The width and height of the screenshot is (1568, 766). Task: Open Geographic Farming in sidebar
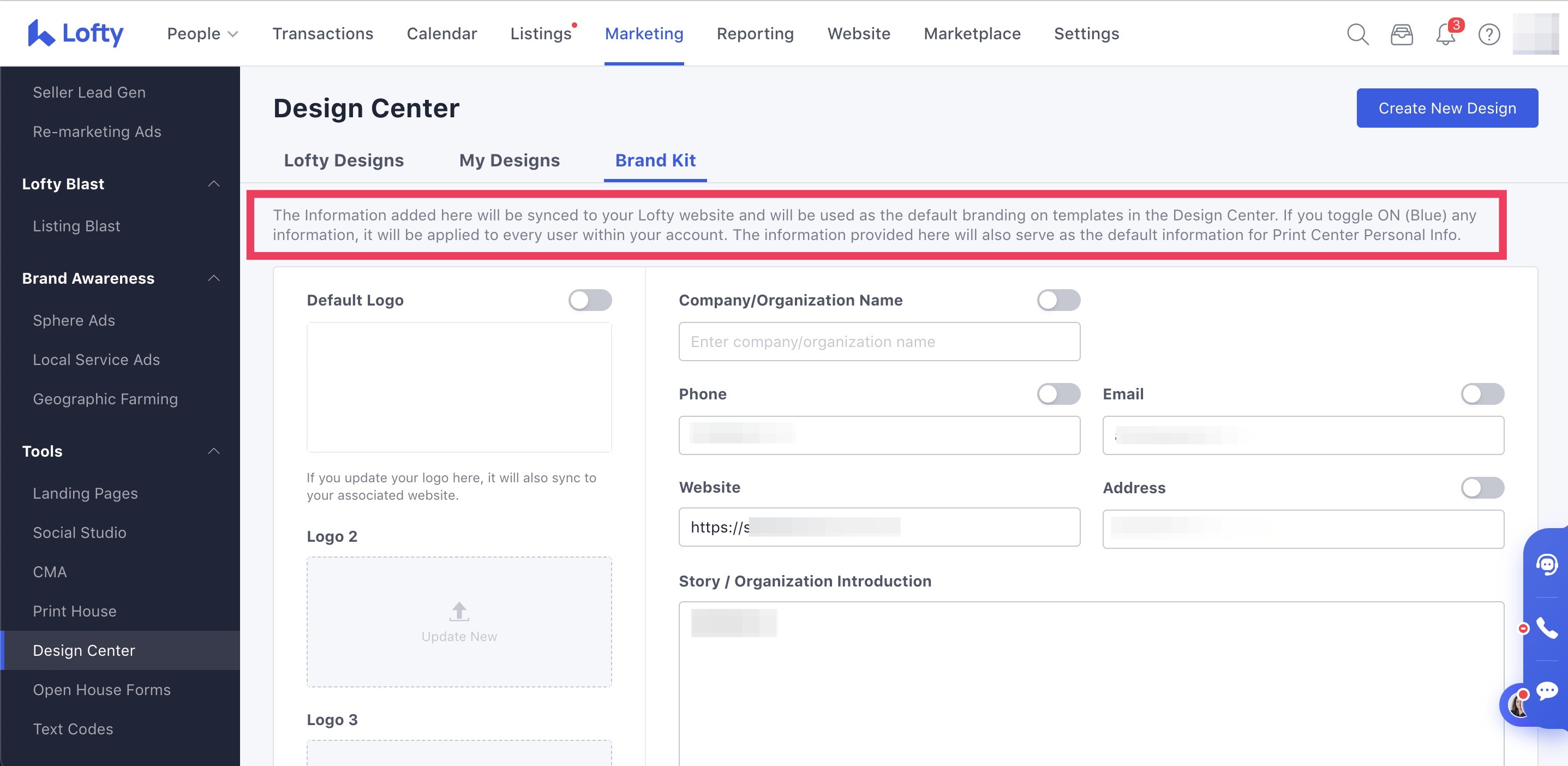pyautogui.click(x=105, y=398)
